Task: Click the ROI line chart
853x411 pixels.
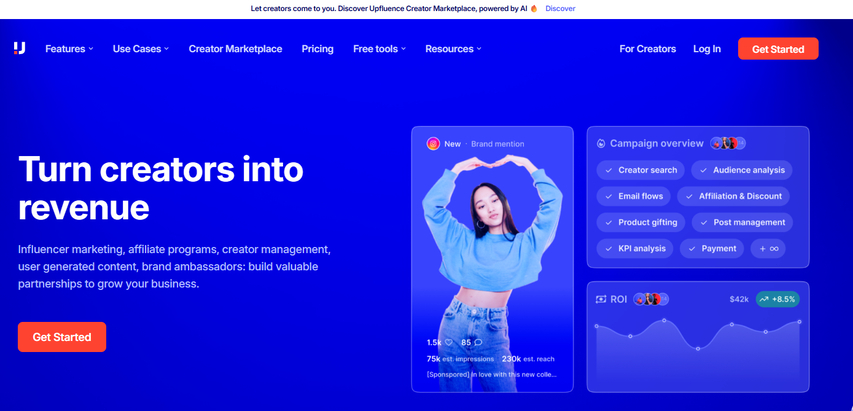Action: tap(698, 348)
